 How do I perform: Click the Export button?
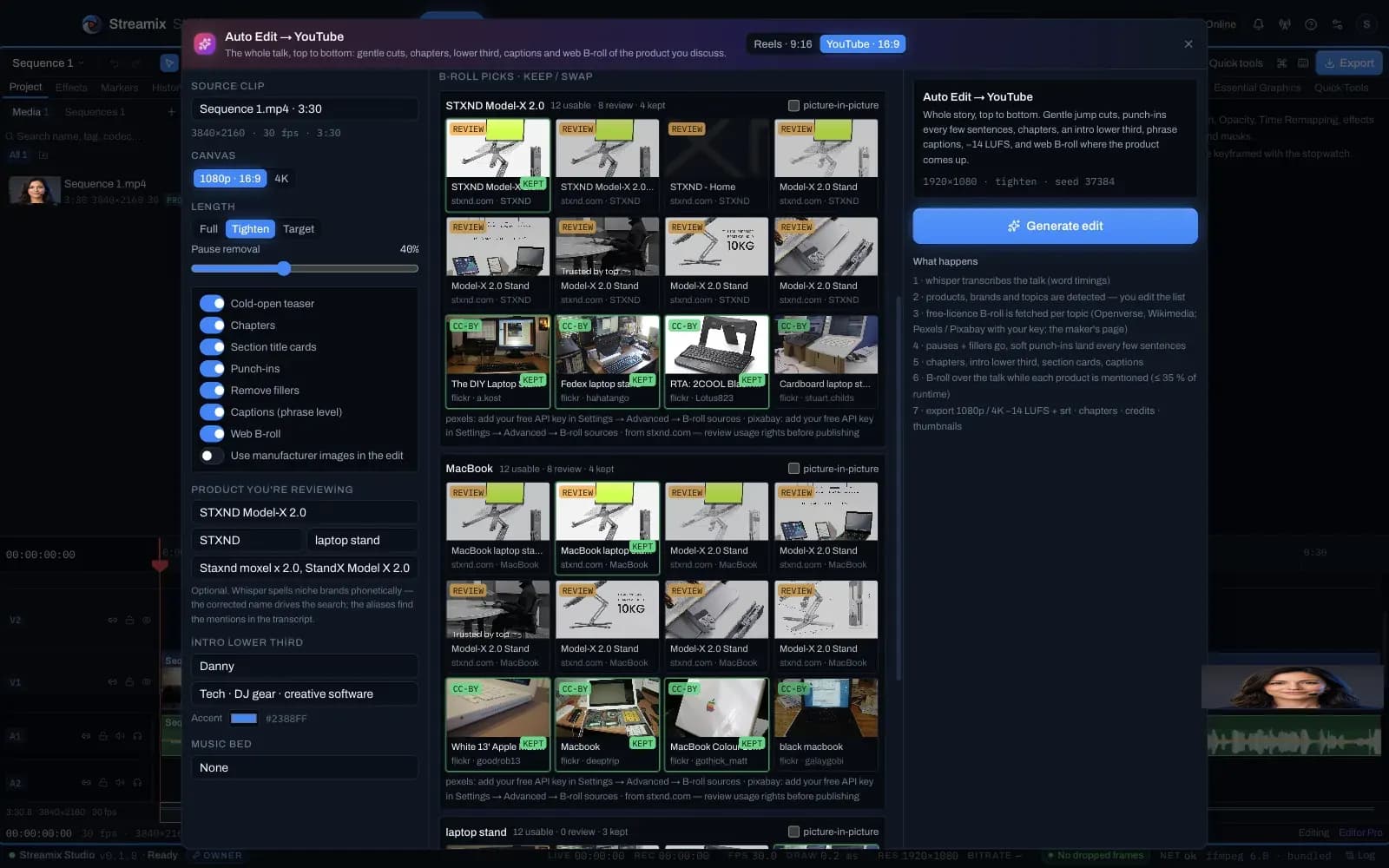1349,62
